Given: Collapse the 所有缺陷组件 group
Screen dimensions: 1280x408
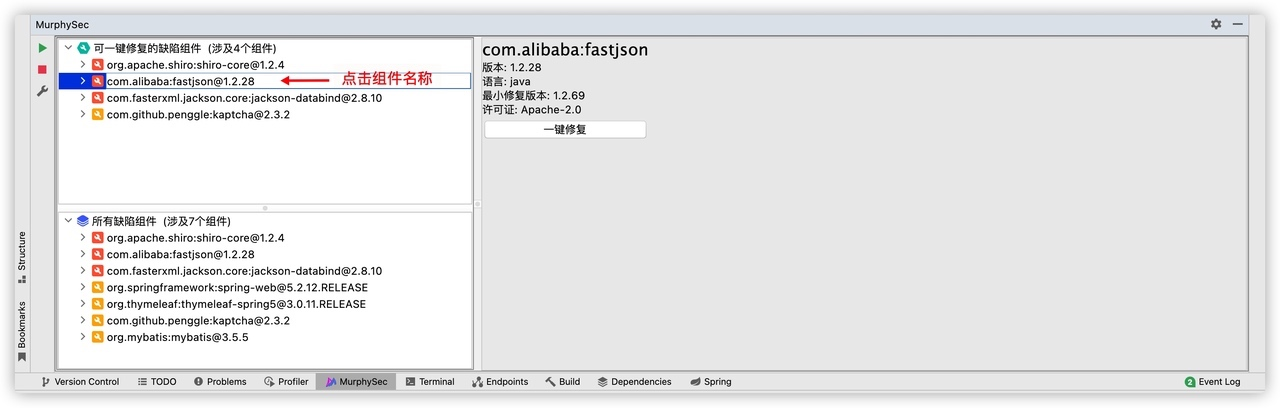Looking at the screenshot, I should pos(68,221).
